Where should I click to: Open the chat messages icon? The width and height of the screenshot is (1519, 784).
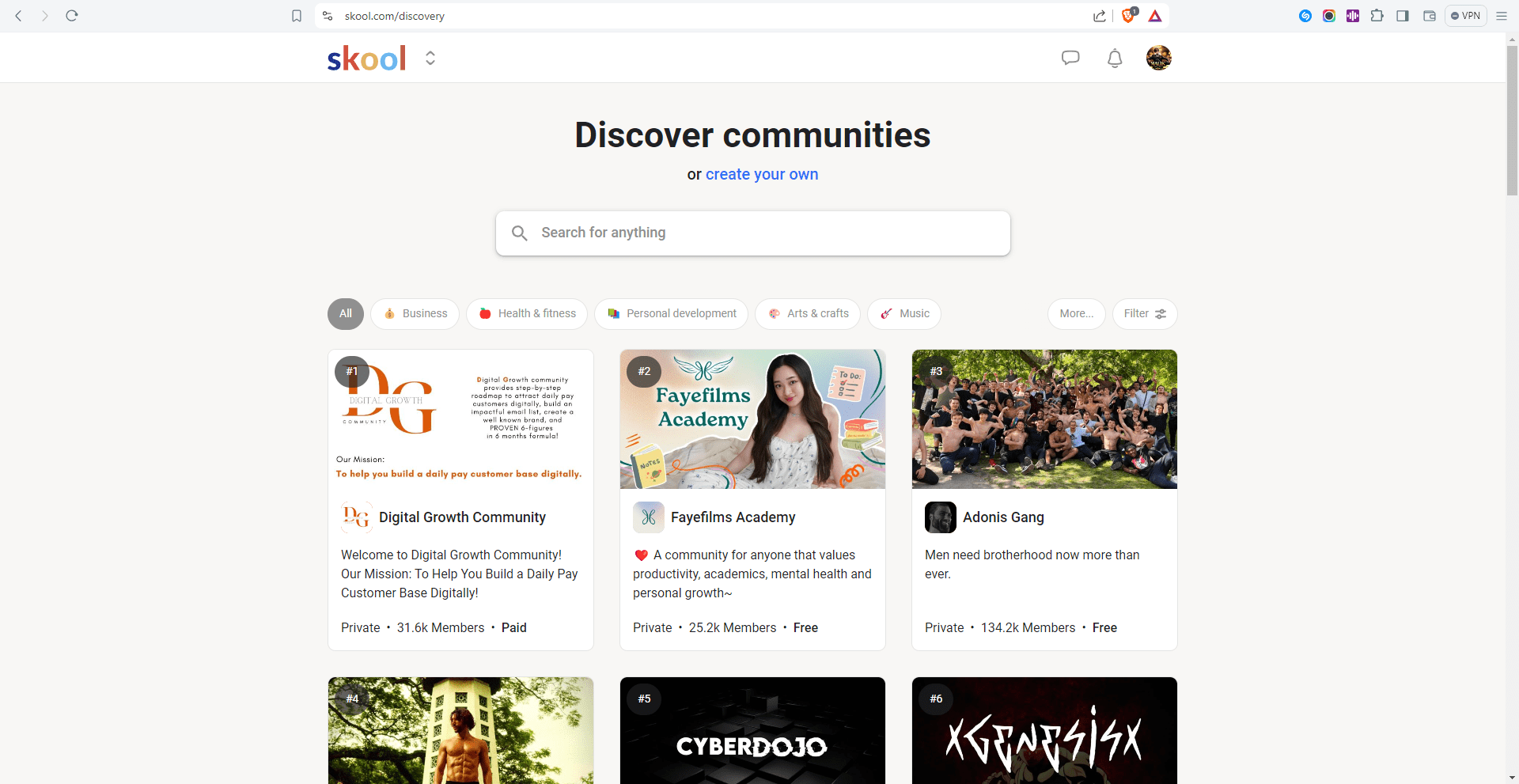[1070, 58]
